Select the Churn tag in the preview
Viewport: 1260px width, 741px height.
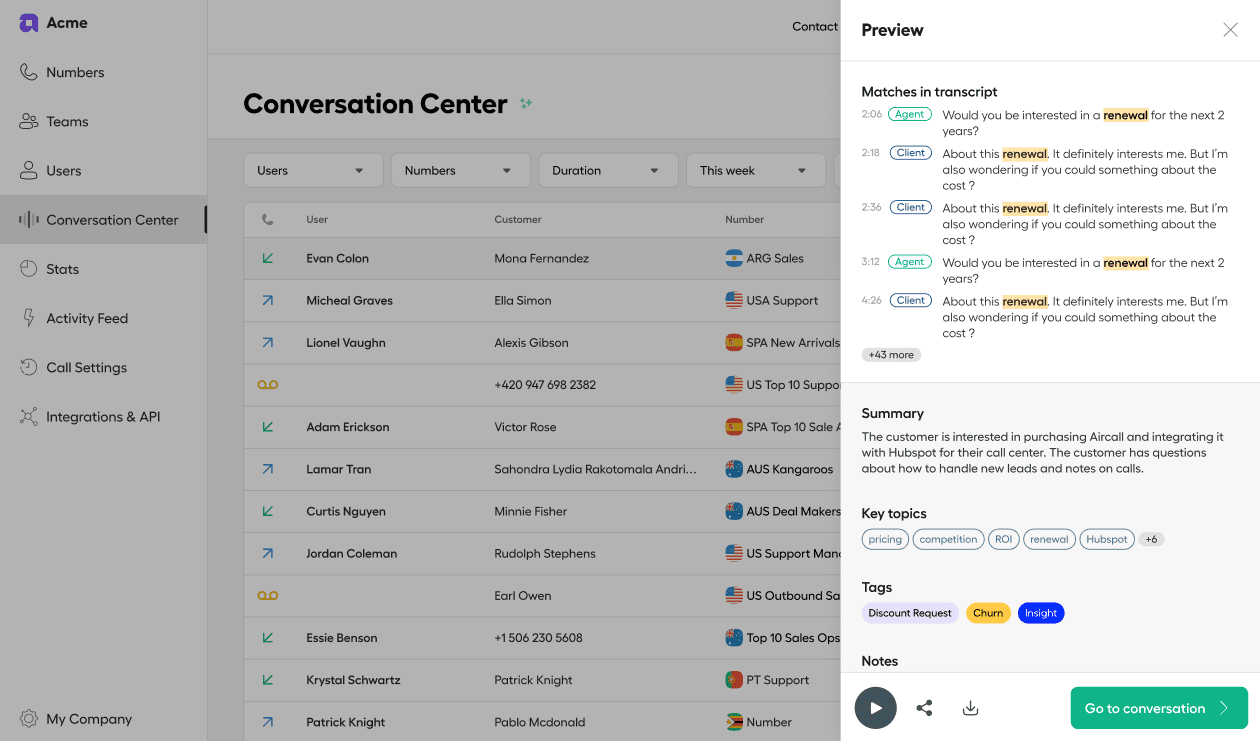pyautogui.click(x=988, y=612)
